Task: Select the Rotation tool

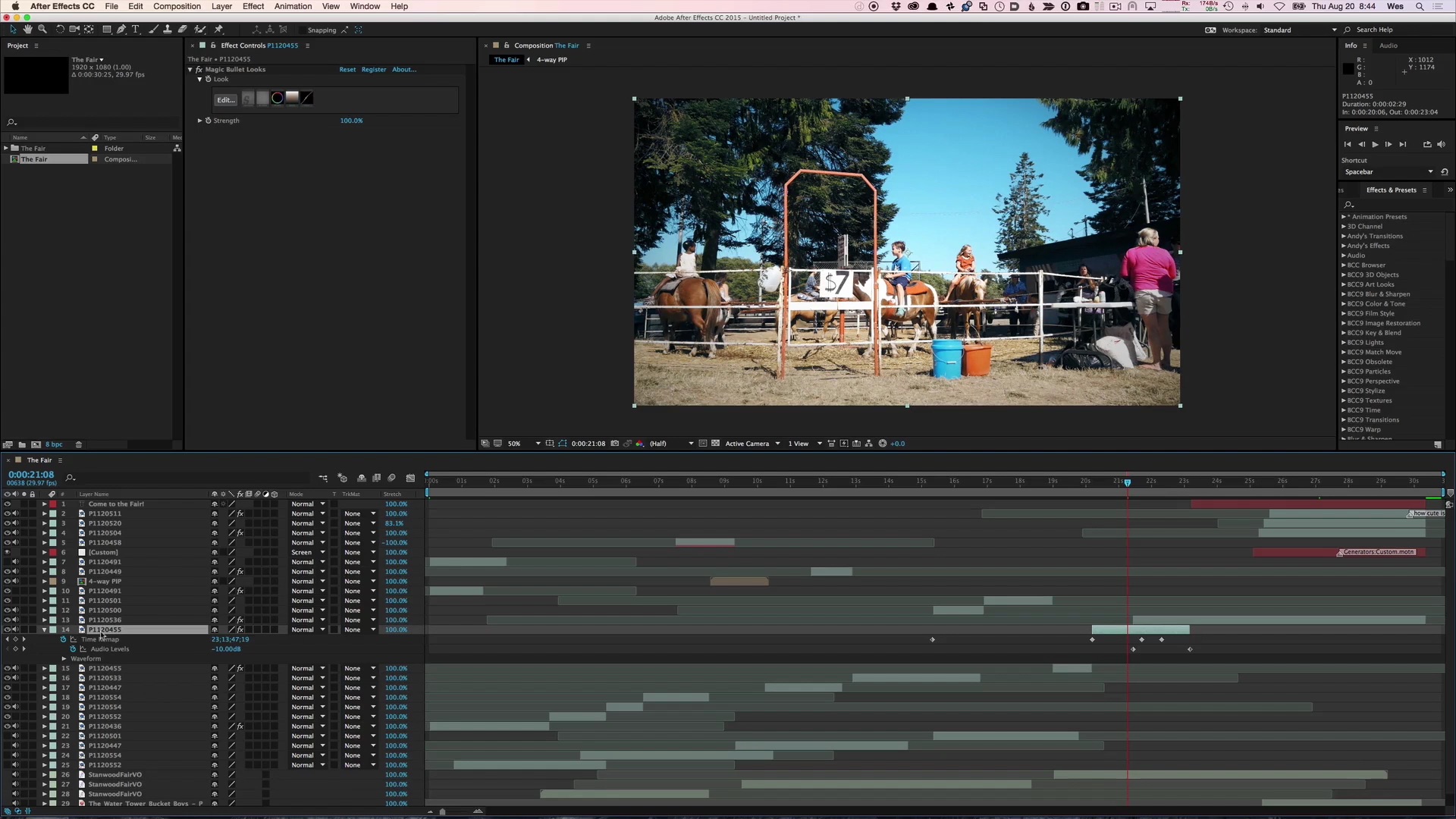Action: tap(60, 30)
